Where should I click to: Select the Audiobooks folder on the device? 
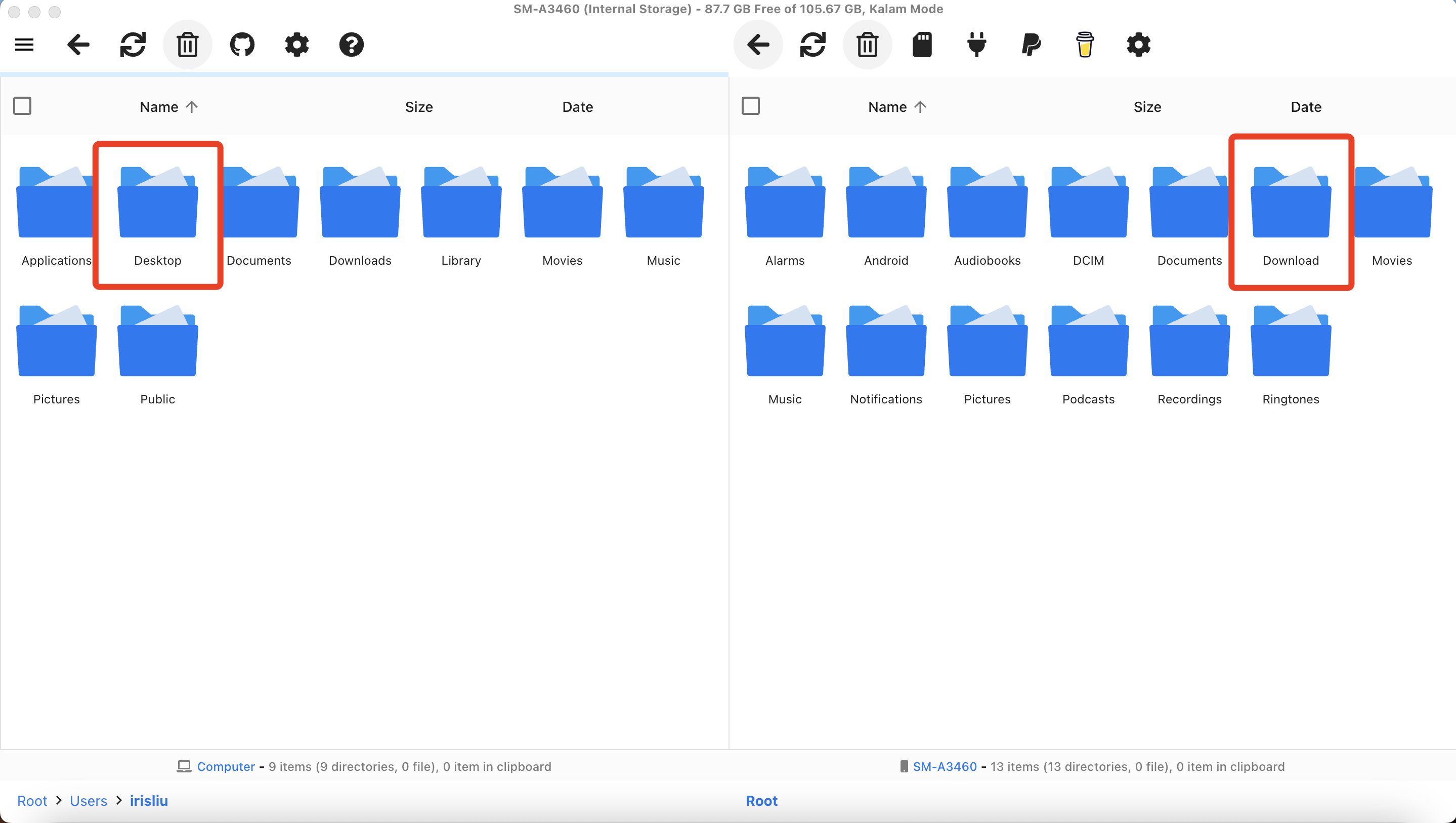click(988, 217)
